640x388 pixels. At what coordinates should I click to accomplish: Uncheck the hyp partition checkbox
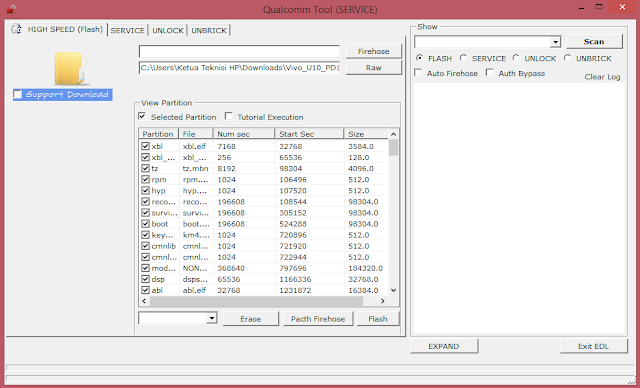[x=145, y=191]
